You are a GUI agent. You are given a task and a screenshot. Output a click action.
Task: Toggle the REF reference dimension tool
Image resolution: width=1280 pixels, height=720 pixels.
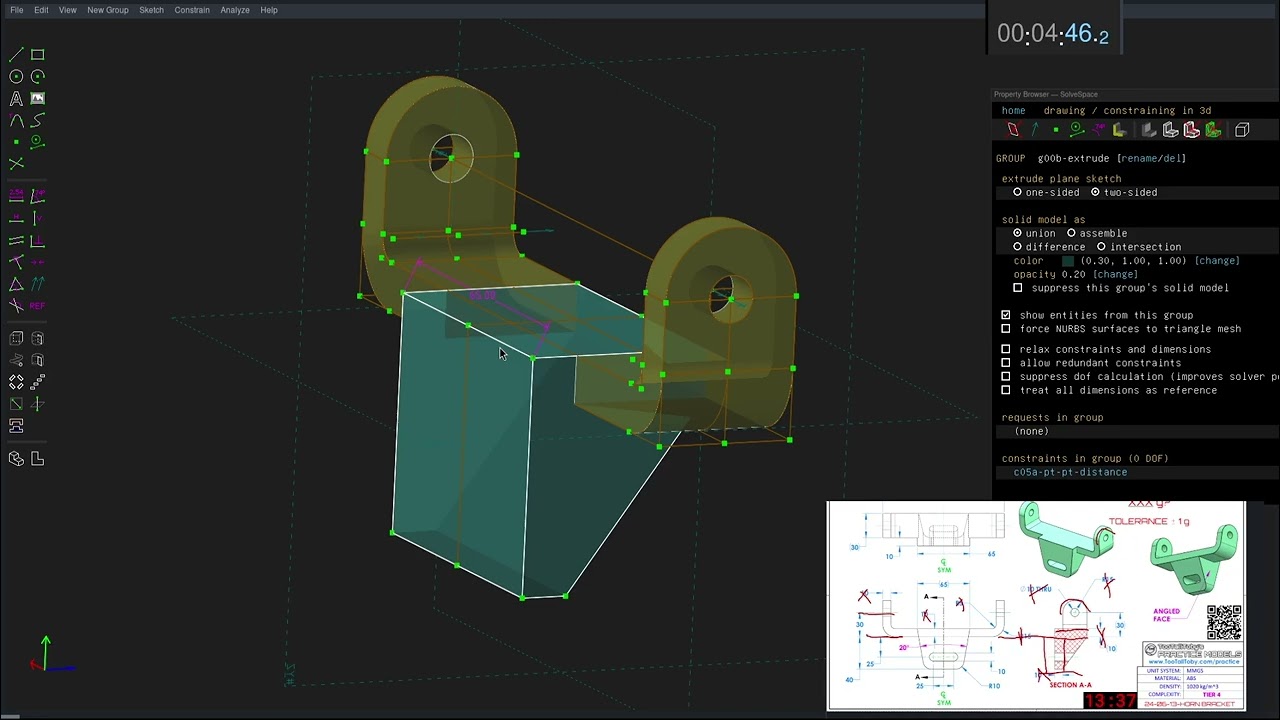(x=37, y=305)
